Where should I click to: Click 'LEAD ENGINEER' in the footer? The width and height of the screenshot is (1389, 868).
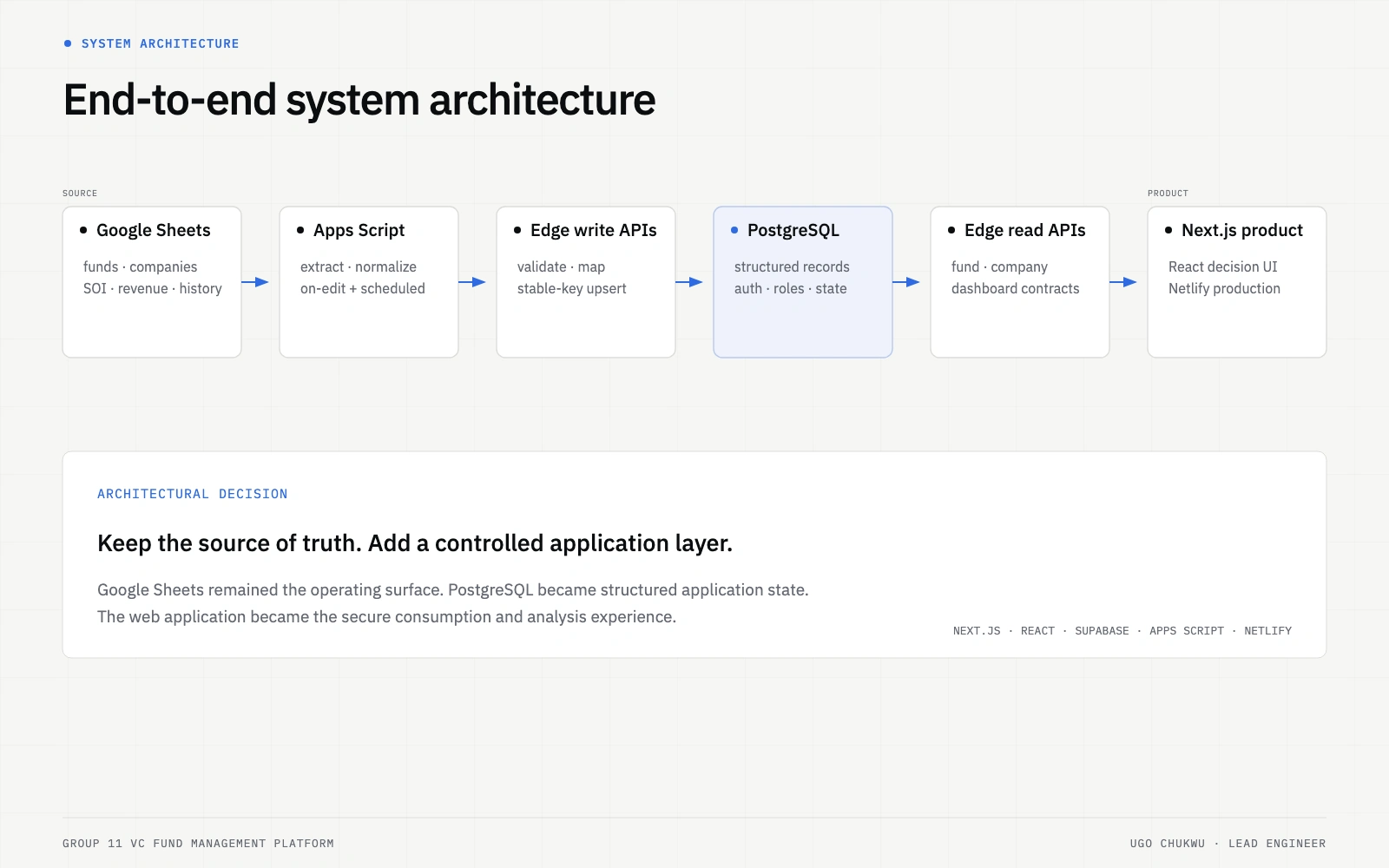coord(1277,844)
